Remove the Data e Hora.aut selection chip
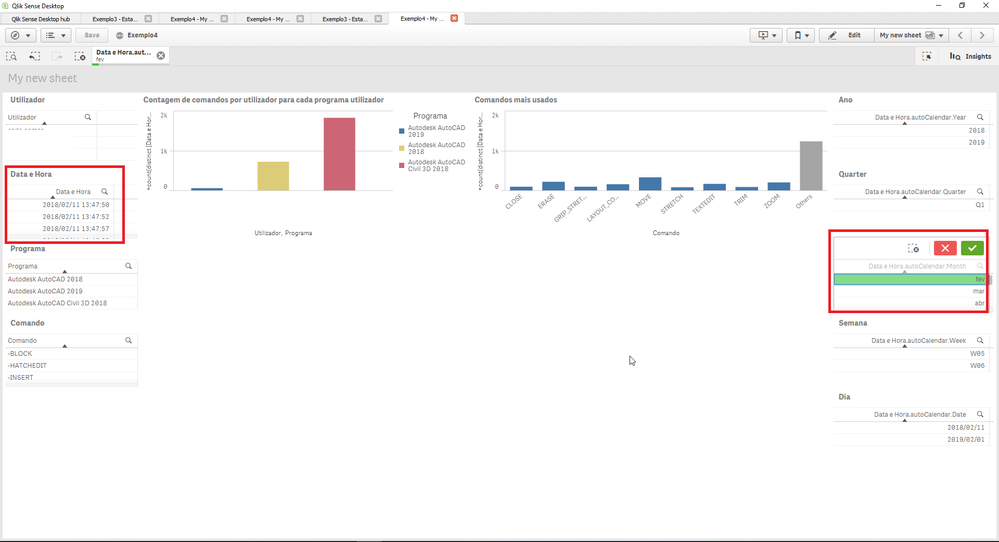Viewport: 999px width, 542px height. coord(161,56)
